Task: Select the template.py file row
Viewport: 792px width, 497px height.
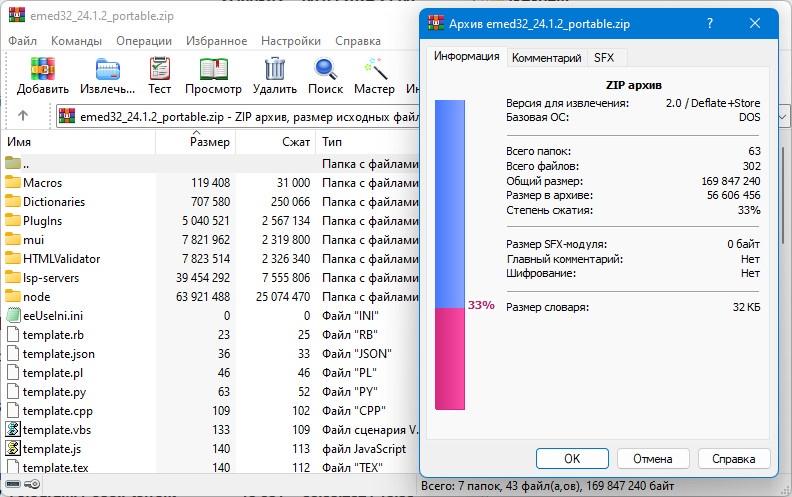Action: [x=210, y=391]
